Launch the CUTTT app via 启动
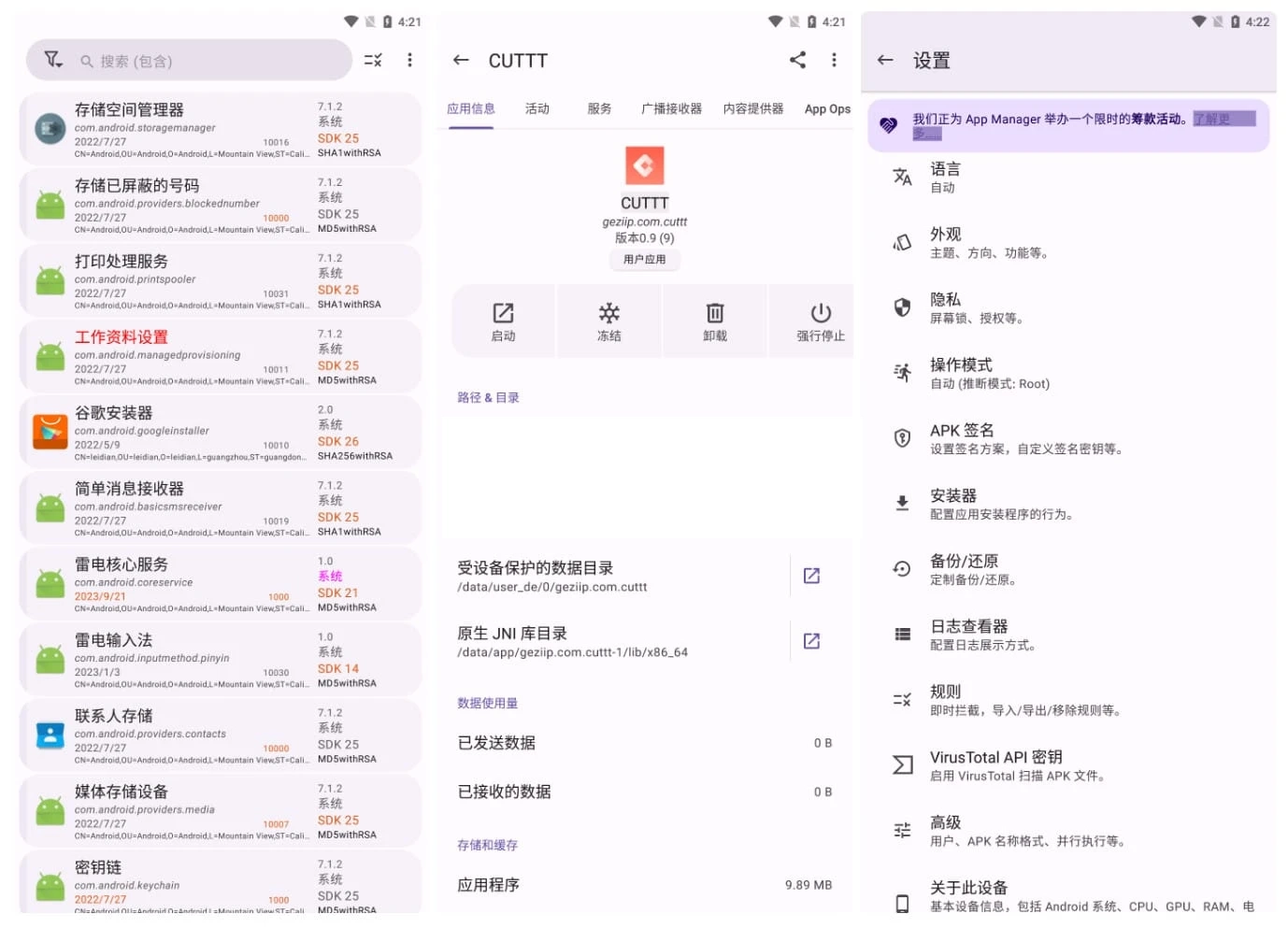The image size is (1288, 928). click(503, 321)
